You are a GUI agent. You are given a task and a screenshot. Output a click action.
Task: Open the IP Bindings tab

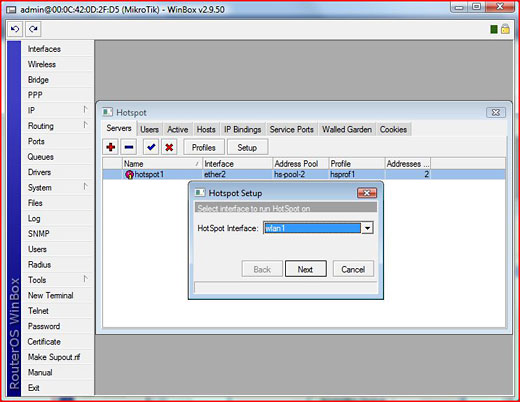click(x=243, y=129)
